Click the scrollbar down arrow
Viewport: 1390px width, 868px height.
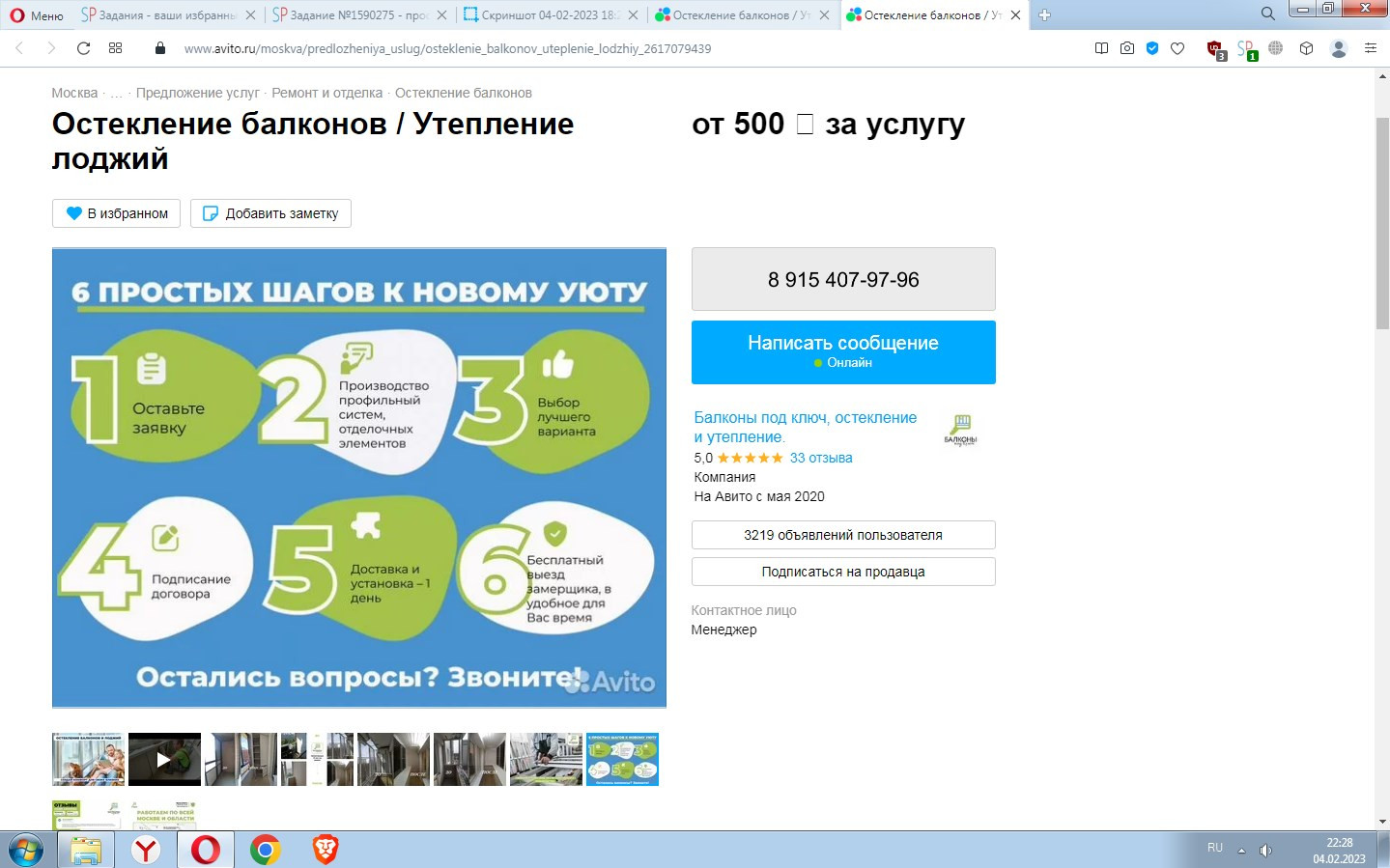tap(1382, 822)
